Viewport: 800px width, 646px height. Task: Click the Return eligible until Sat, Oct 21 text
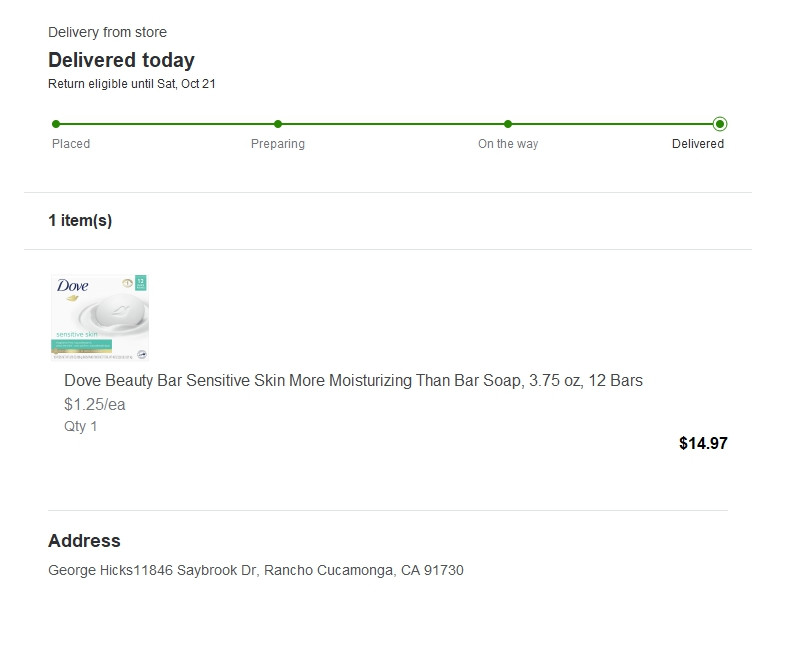[132, 84]
